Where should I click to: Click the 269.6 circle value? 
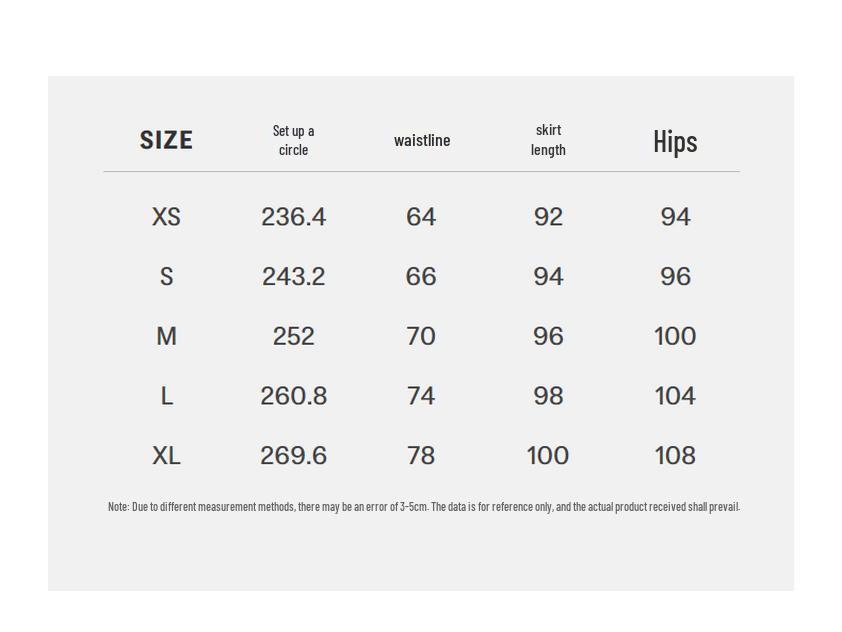[x=294, y=455]
